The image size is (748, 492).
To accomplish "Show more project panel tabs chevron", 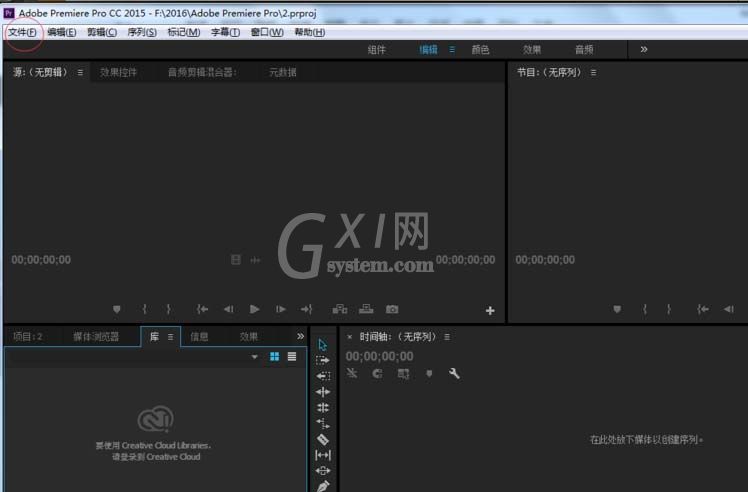I will (300, 336).
